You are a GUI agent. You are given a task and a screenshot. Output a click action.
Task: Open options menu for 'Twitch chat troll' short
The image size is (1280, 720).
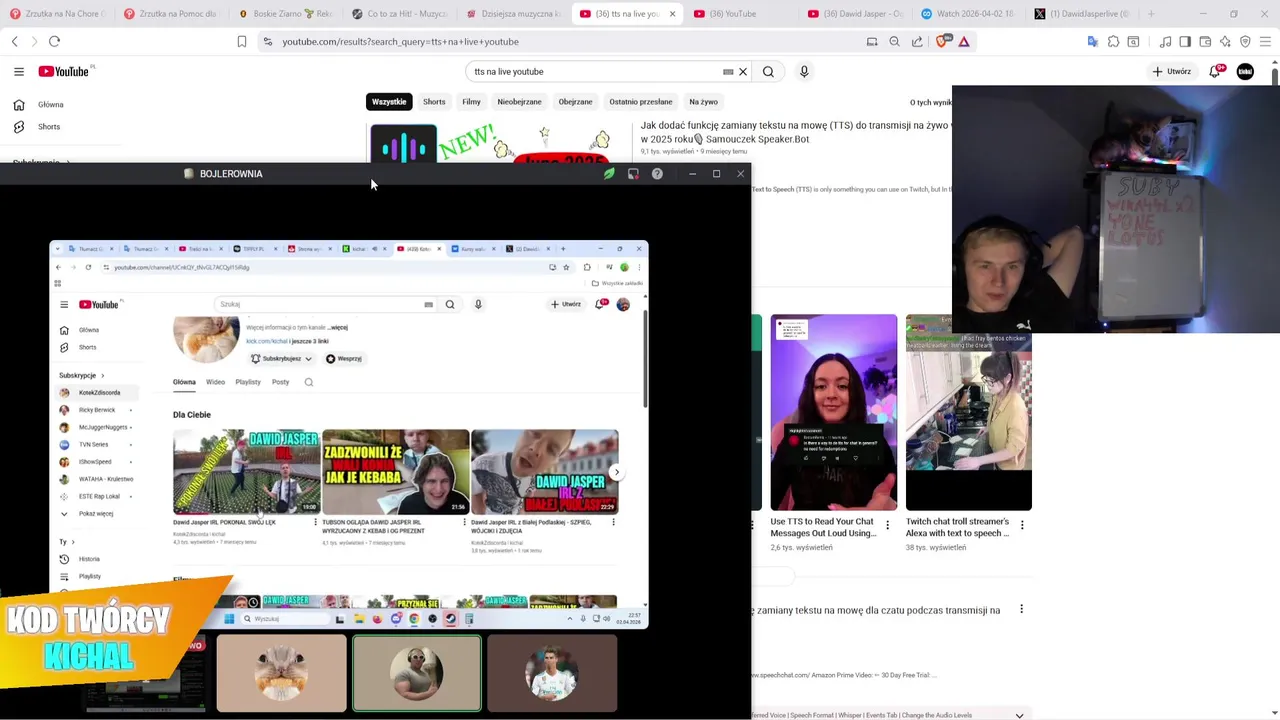[x=1021, y=523]
